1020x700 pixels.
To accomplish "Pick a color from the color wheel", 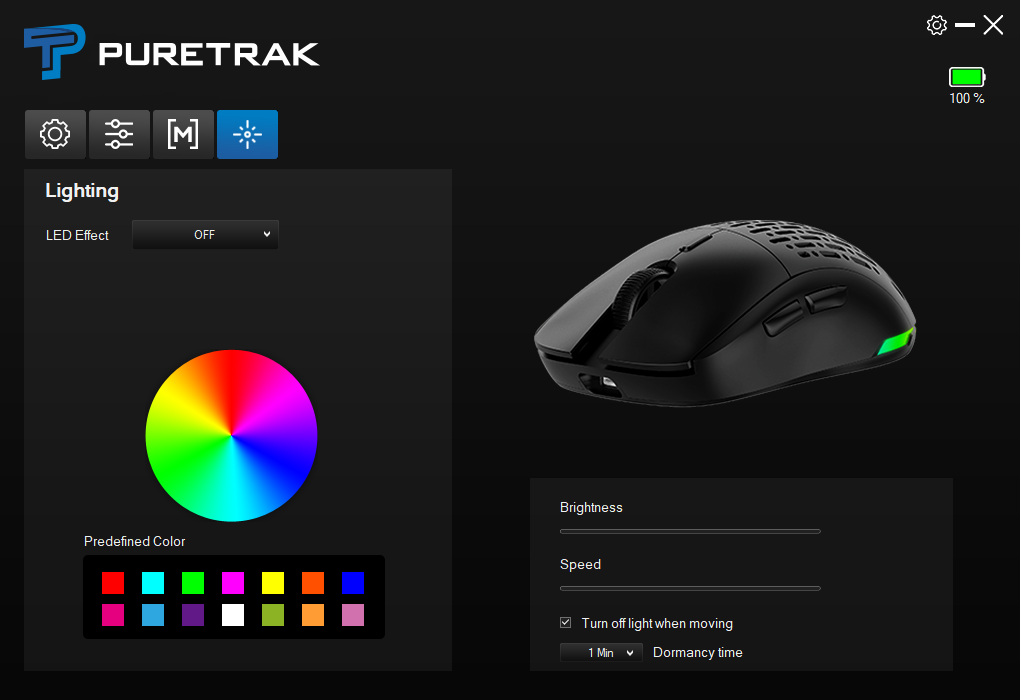I will 232,435.
